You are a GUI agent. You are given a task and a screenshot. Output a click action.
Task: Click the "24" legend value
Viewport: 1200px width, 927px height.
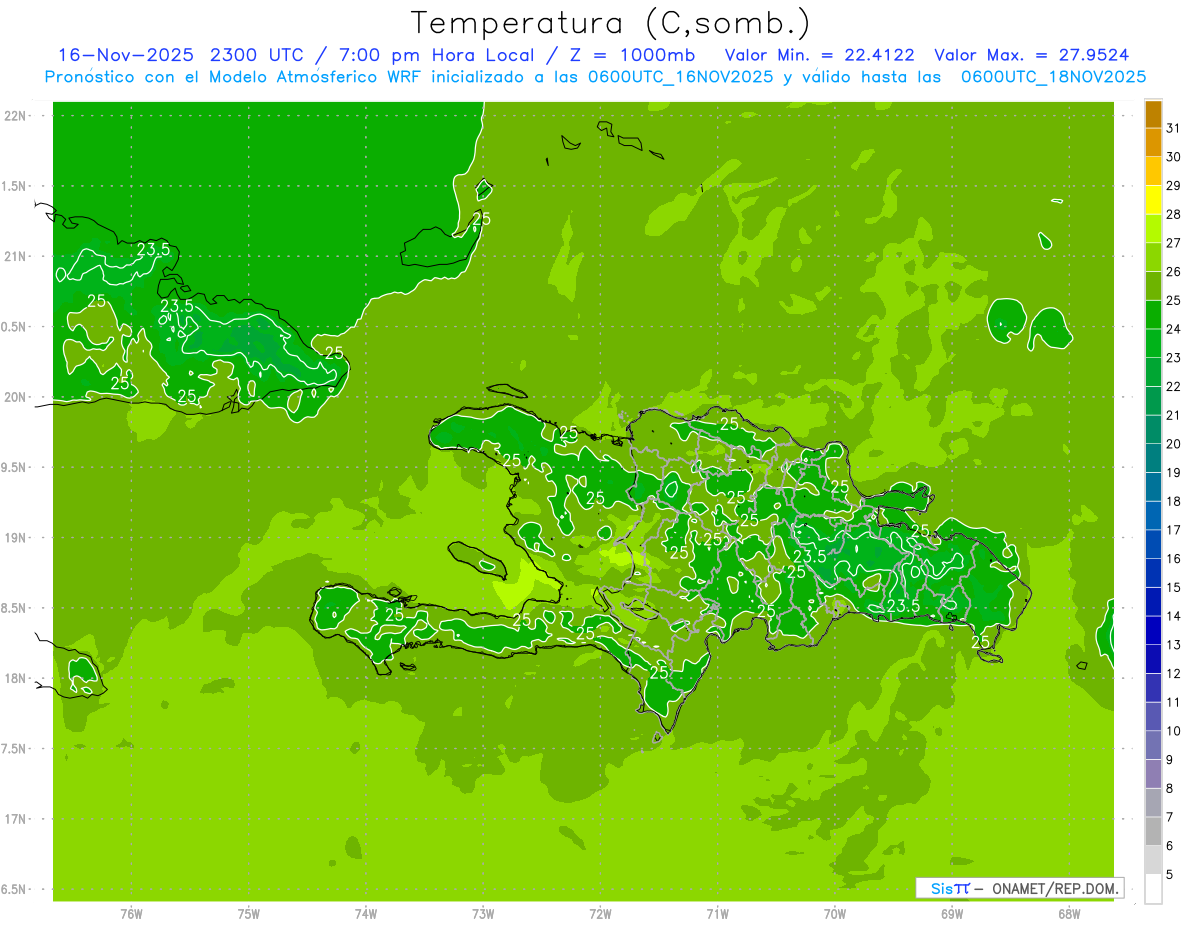(x=1174, y=329)
